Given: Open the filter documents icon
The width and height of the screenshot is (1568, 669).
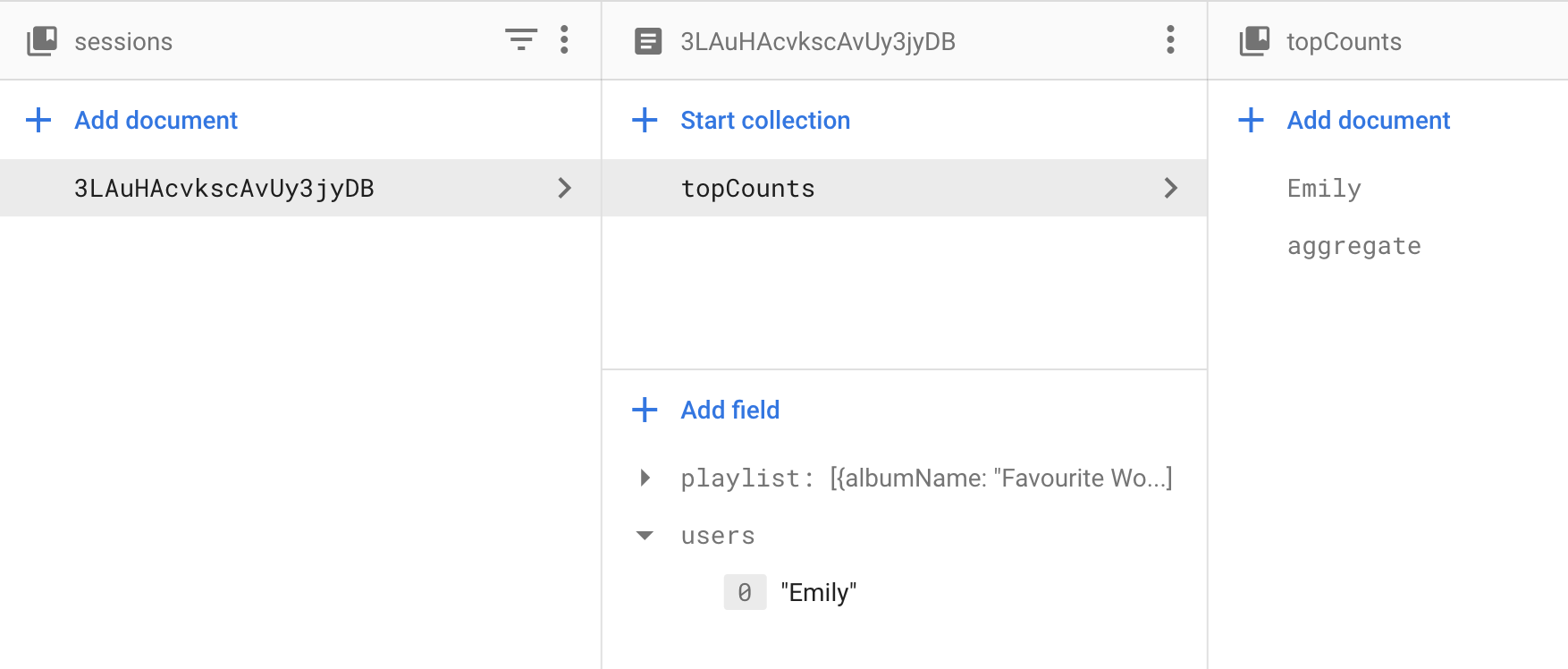Looking at the screenshot, I should click(521, 40).
